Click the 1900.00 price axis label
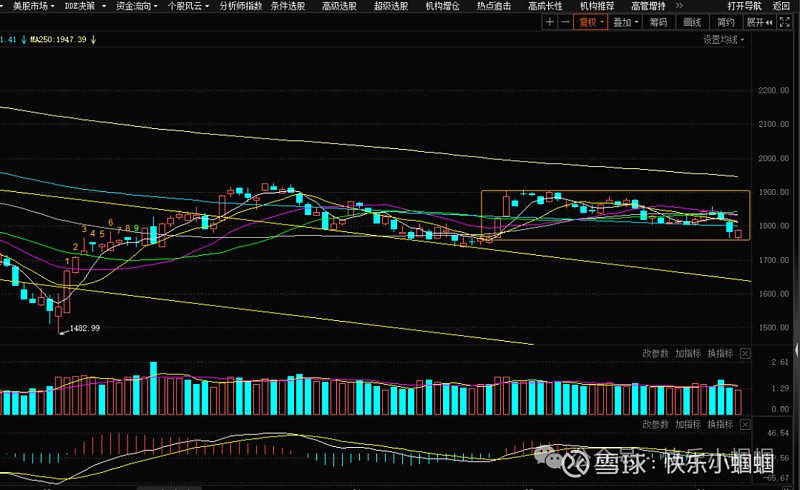The height and width of the screenshot is (490, 800). tap(773, 192)
